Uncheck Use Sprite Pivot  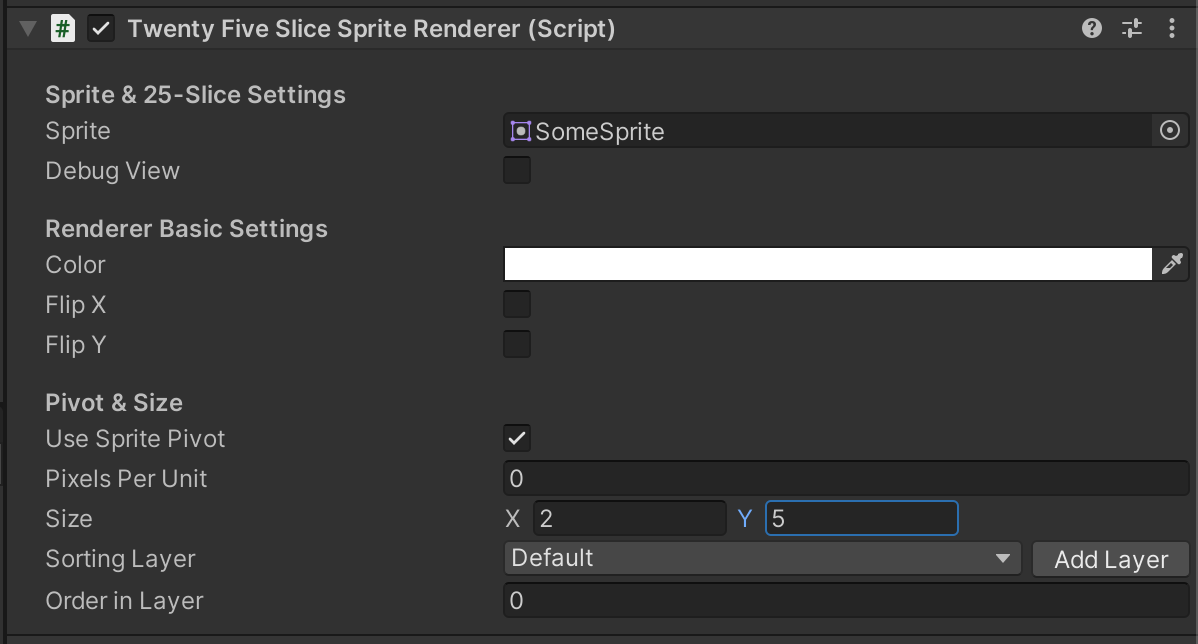[x=517, y=438]
